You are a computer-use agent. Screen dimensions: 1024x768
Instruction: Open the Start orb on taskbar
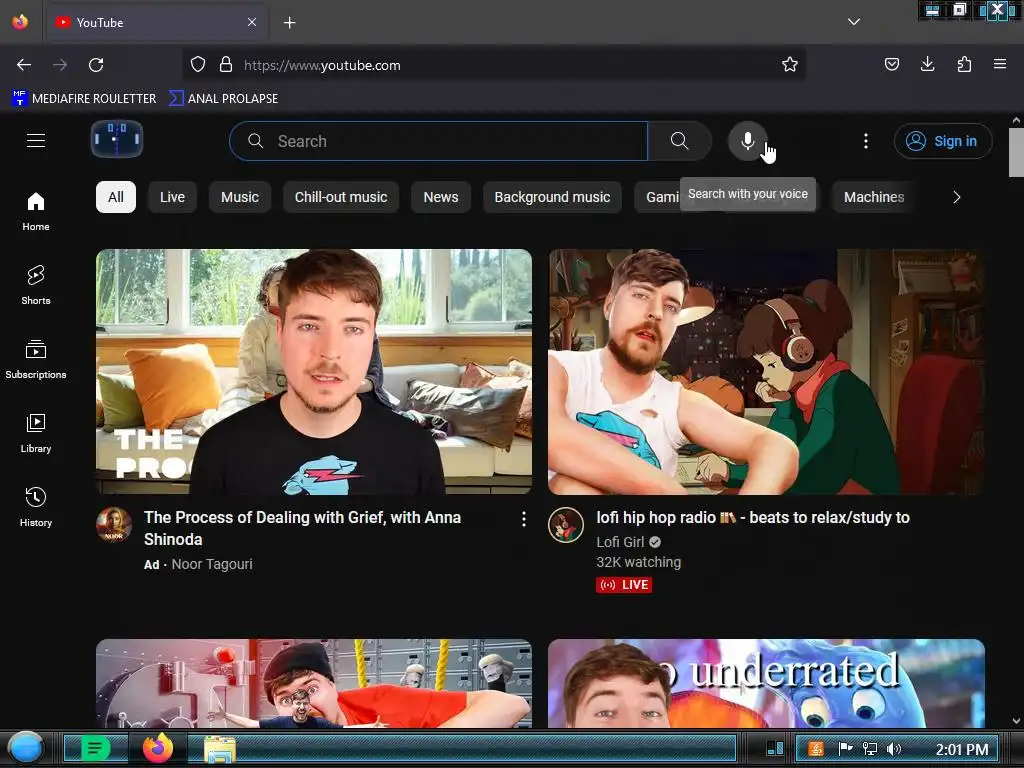click(x=26, y=748)
